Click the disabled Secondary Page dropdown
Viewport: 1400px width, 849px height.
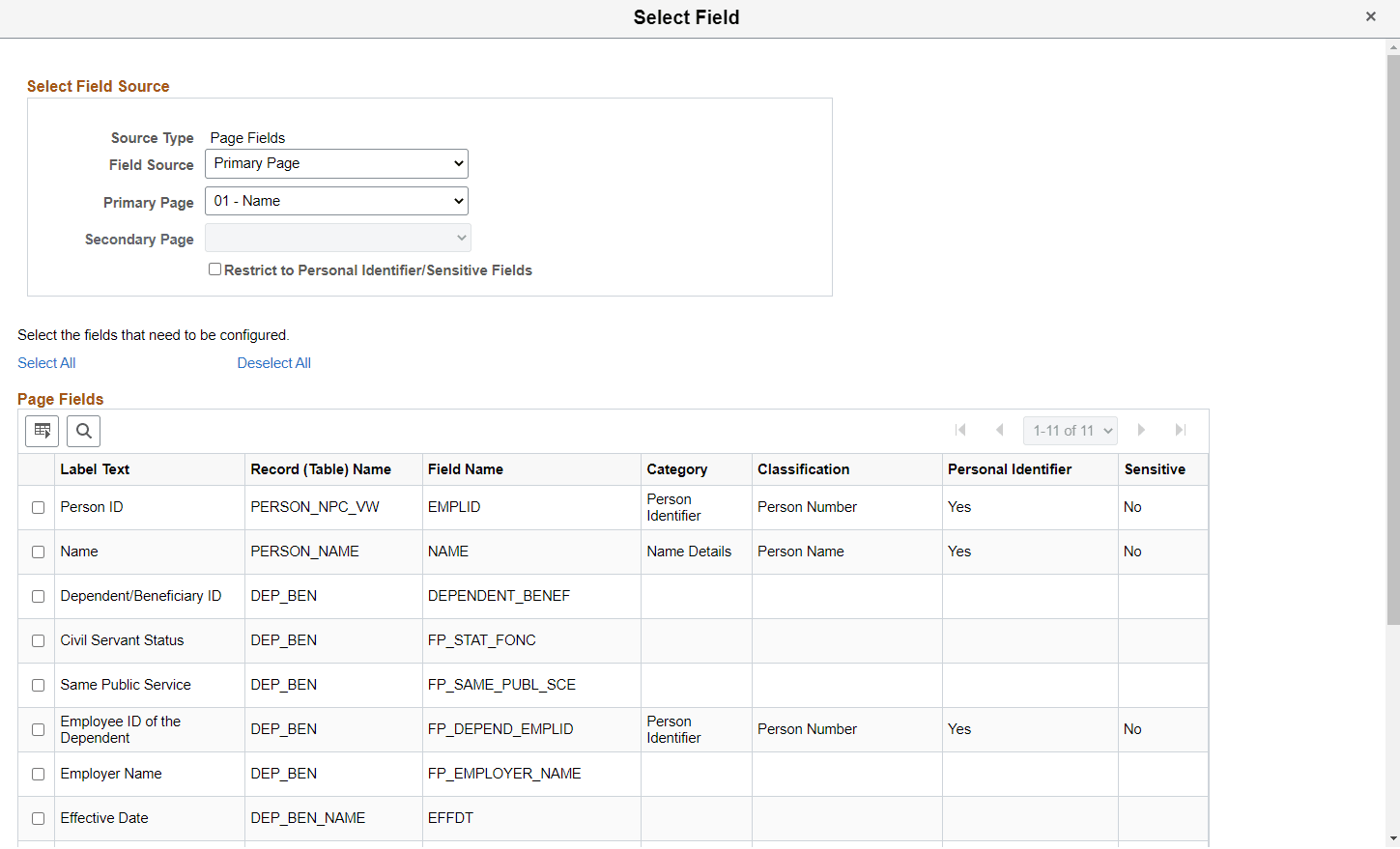click(x=337, y=238)
